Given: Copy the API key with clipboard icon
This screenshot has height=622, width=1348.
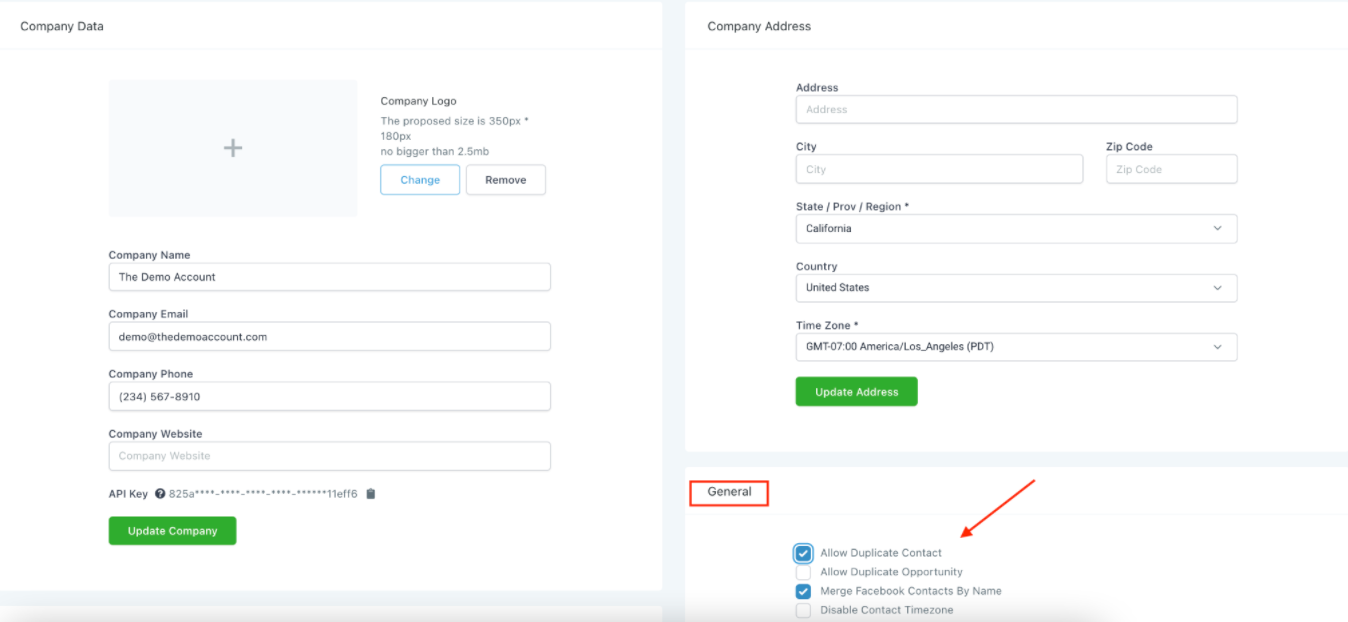Looking at the screenshot, I should point(370,494).
